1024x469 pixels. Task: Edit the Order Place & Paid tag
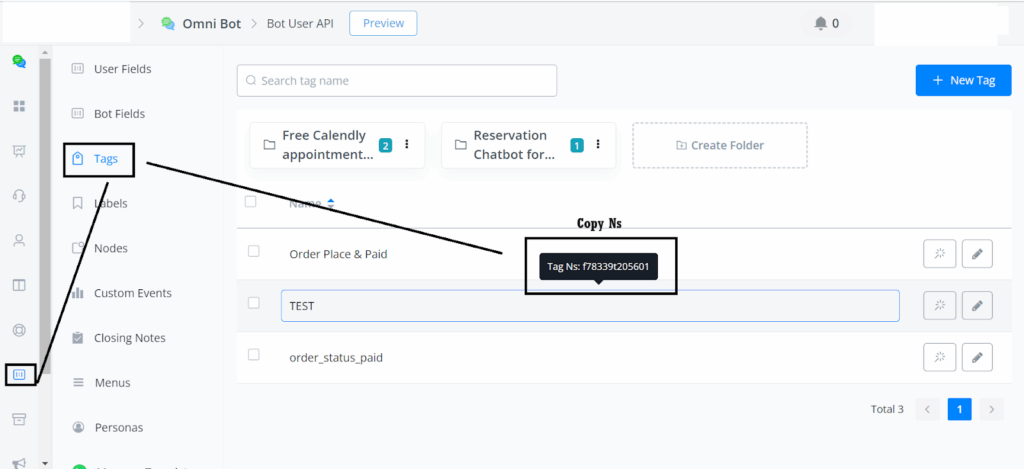coord(977,254)
